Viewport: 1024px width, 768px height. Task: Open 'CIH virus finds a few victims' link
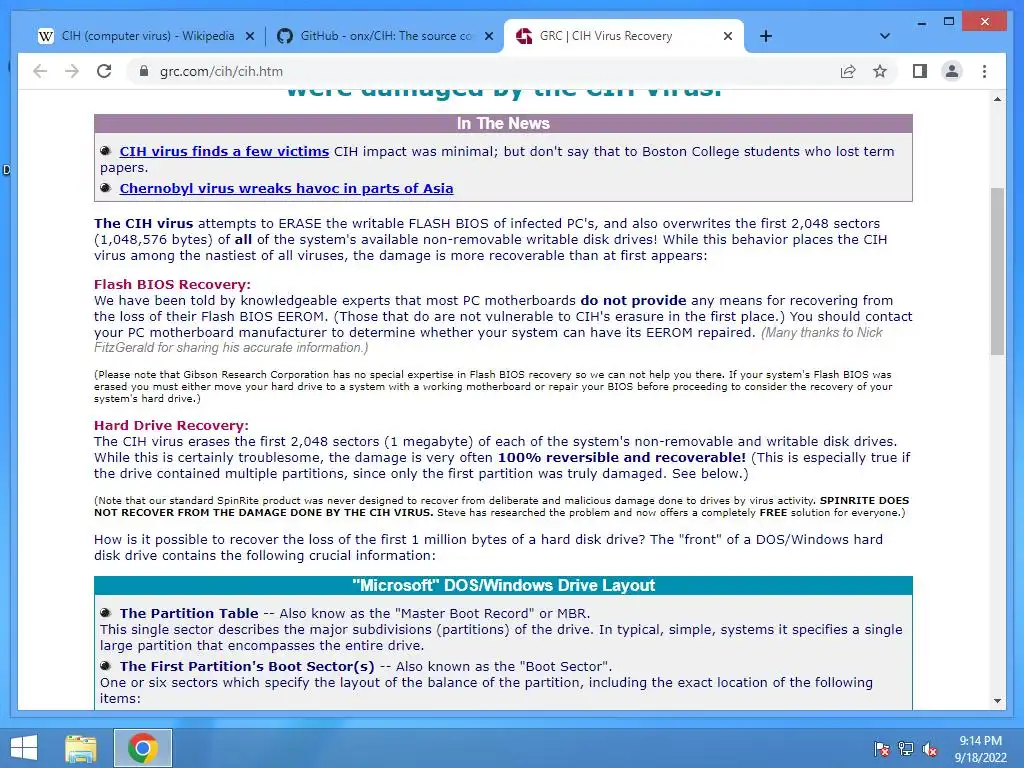(x=224, y=152)
